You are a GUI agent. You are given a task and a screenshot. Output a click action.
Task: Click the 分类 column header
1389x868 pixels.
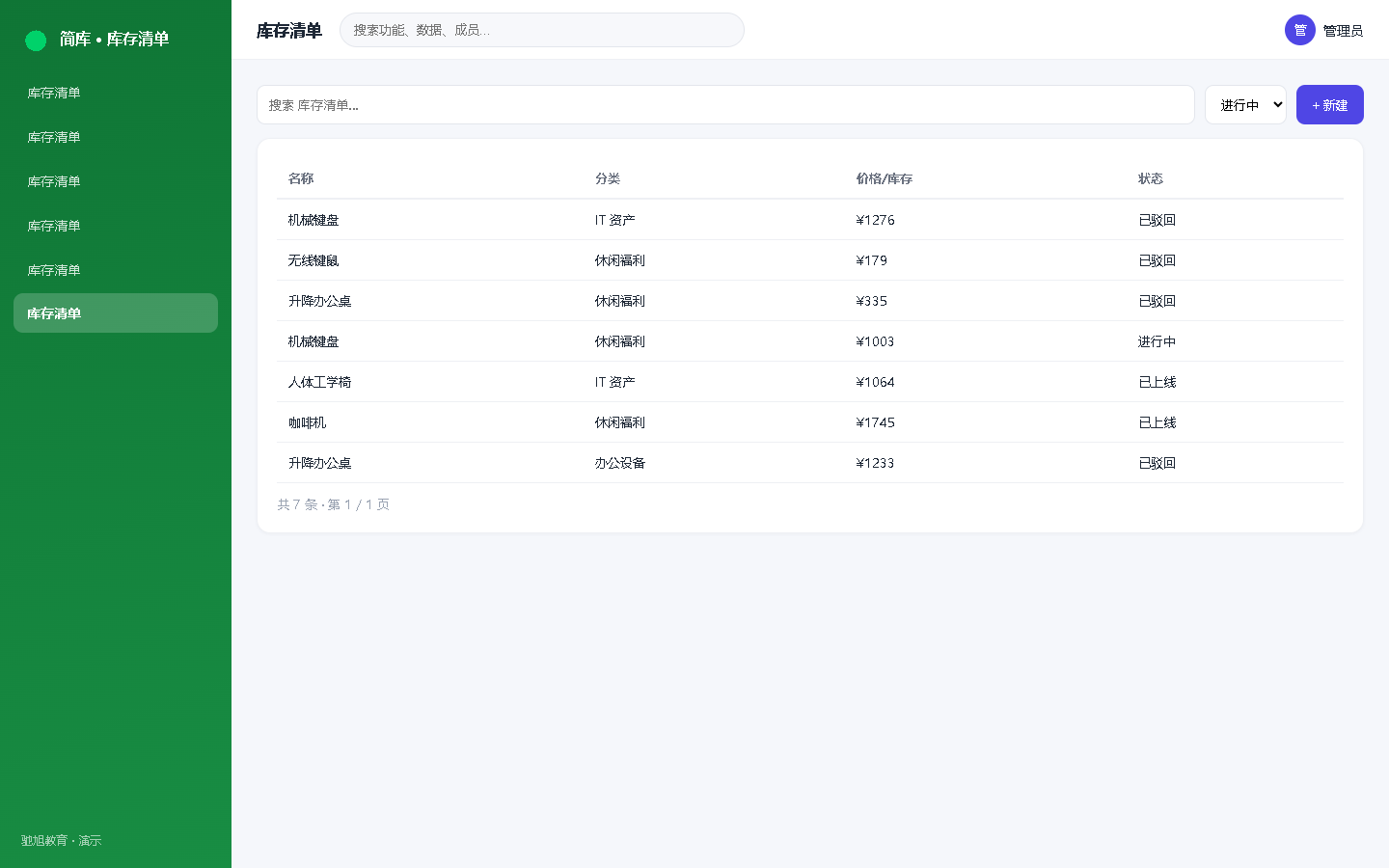608,178
